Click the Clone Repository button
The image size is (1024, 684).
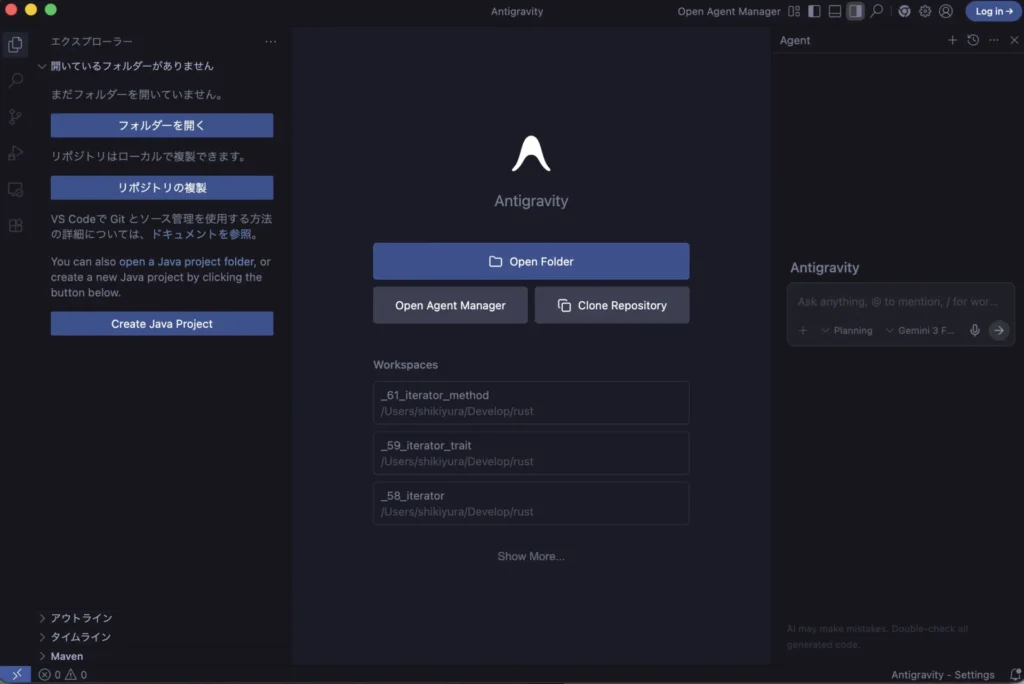(x=612, y=305)
